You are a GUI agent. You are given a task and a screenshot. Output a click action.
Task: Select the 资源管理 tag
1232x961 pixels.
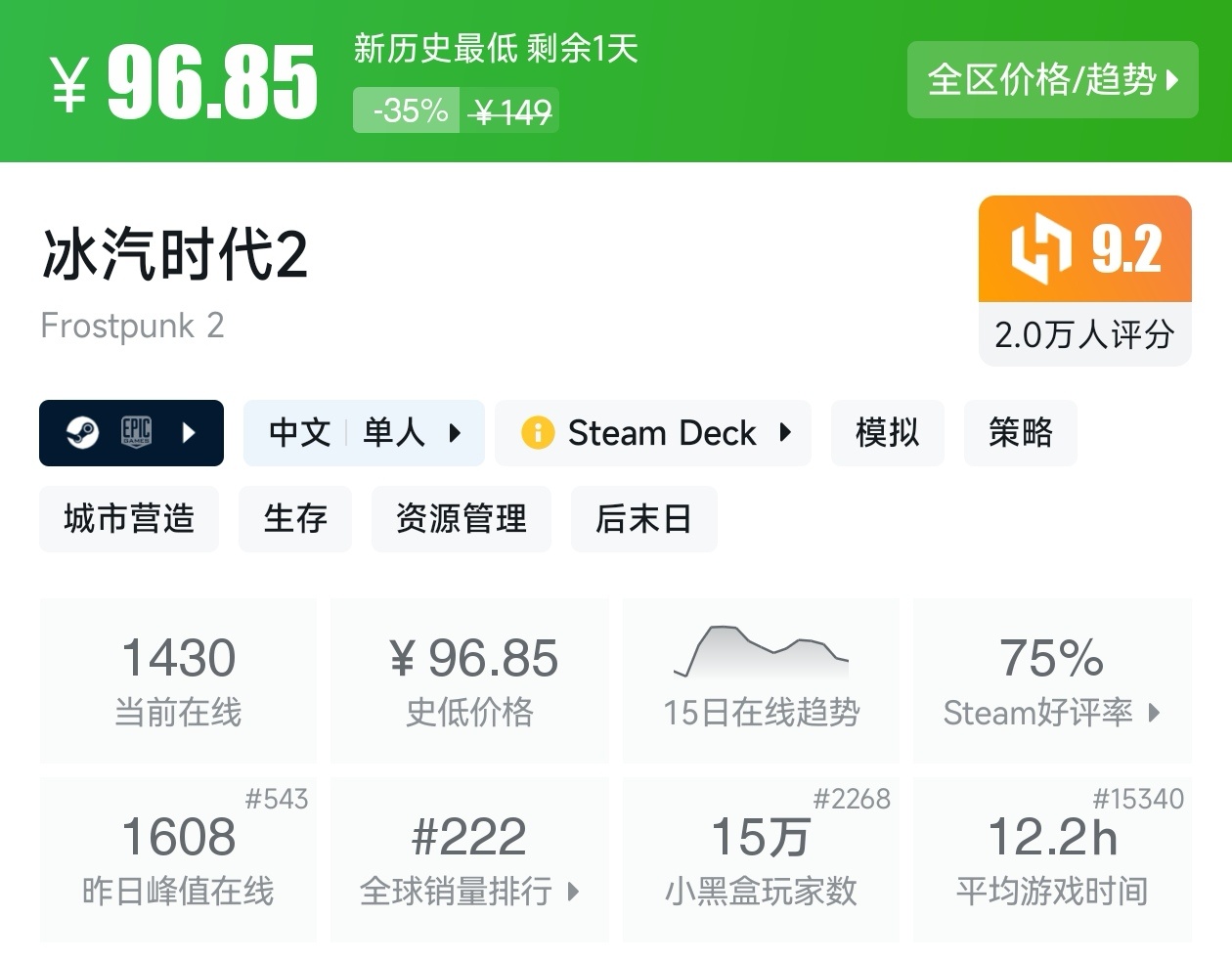point(462,518)
